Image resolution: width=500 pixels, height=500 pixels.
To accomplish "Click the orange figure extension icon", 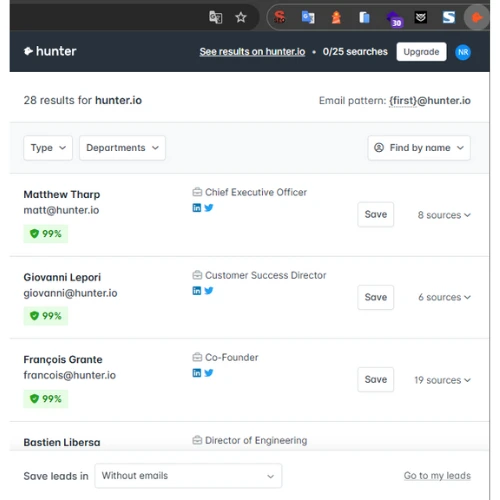I will click(x=336, y=17).
